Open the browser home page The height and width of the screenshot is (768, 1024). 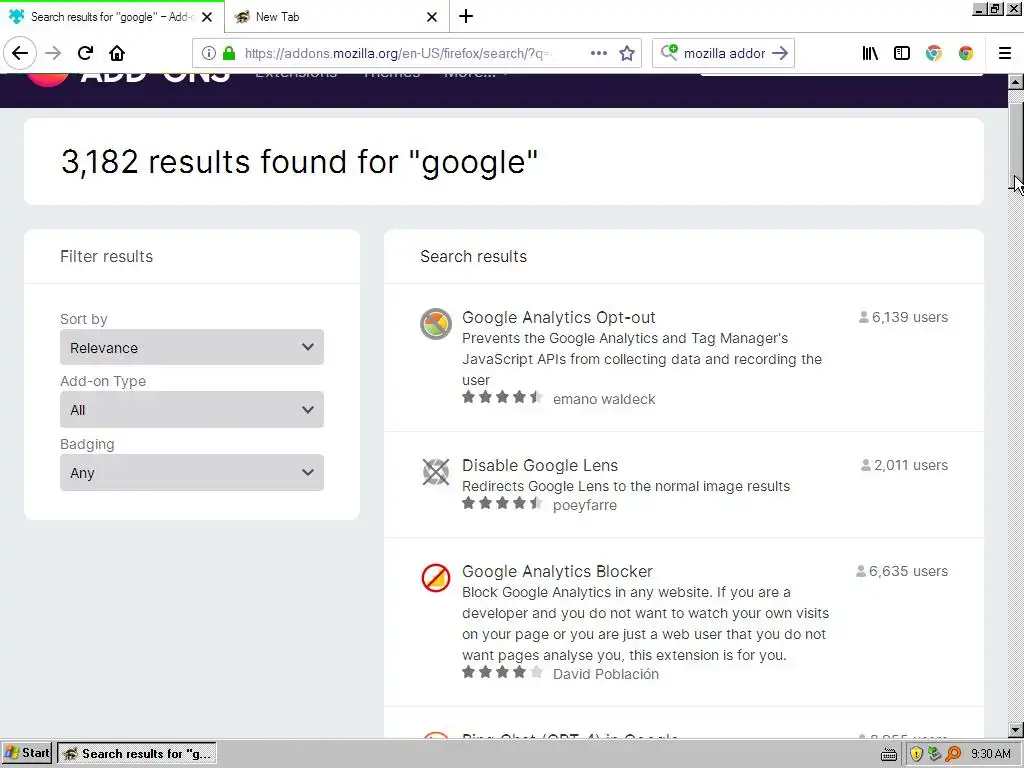point(117,53)
